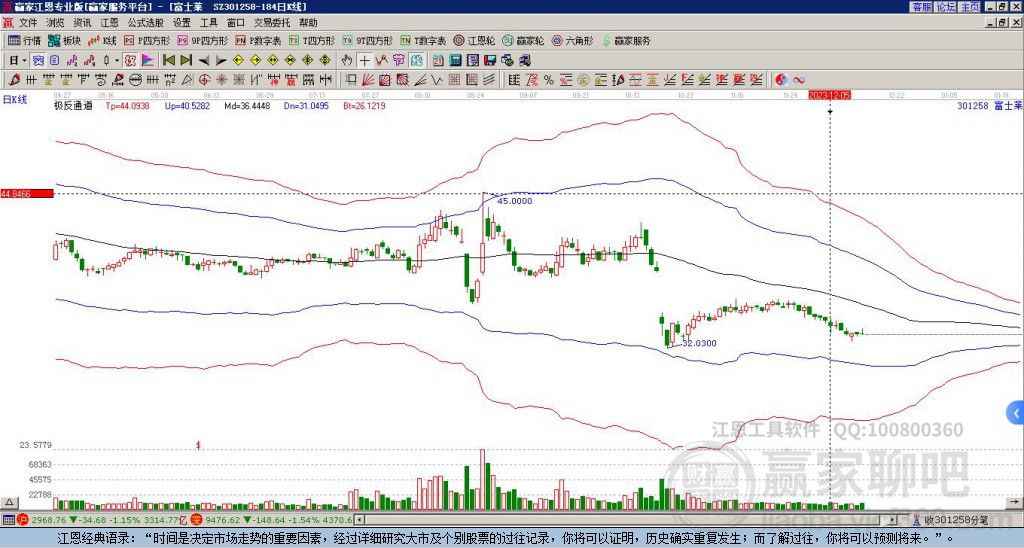Click the up-arrow button beside volume chart

[x=8, y=502]
